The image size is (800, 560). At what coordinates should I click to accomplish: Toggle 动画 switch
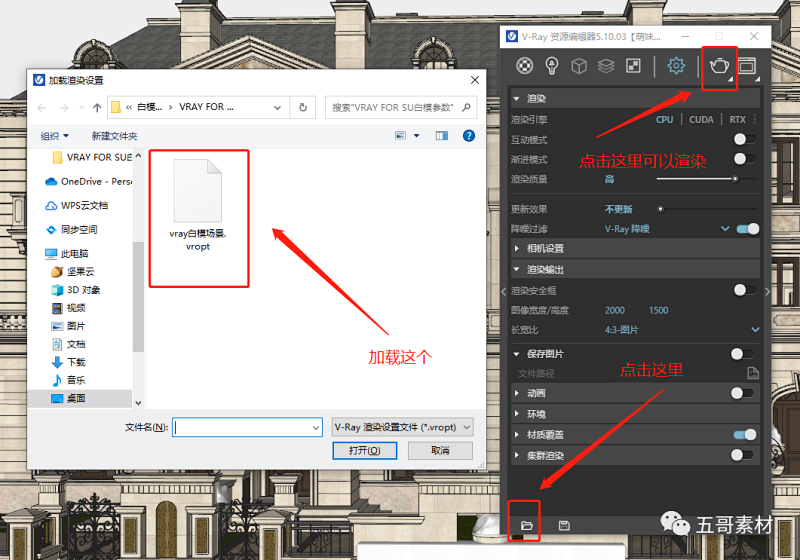click(x=742, y=393)
